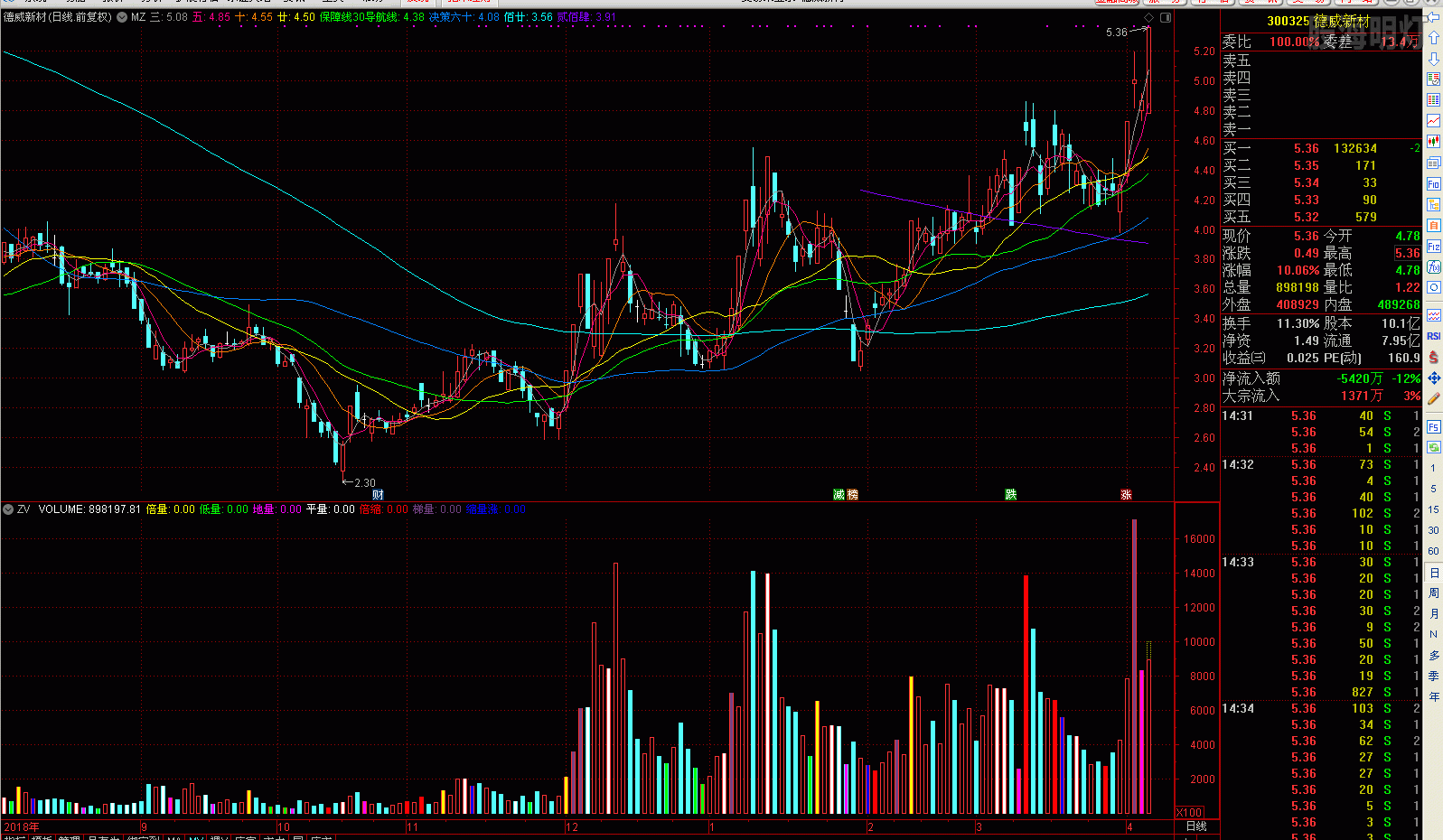The image size is (1443, 840).
Task: Switch to 1-minute period
Action: click(x=1433, y=468)
